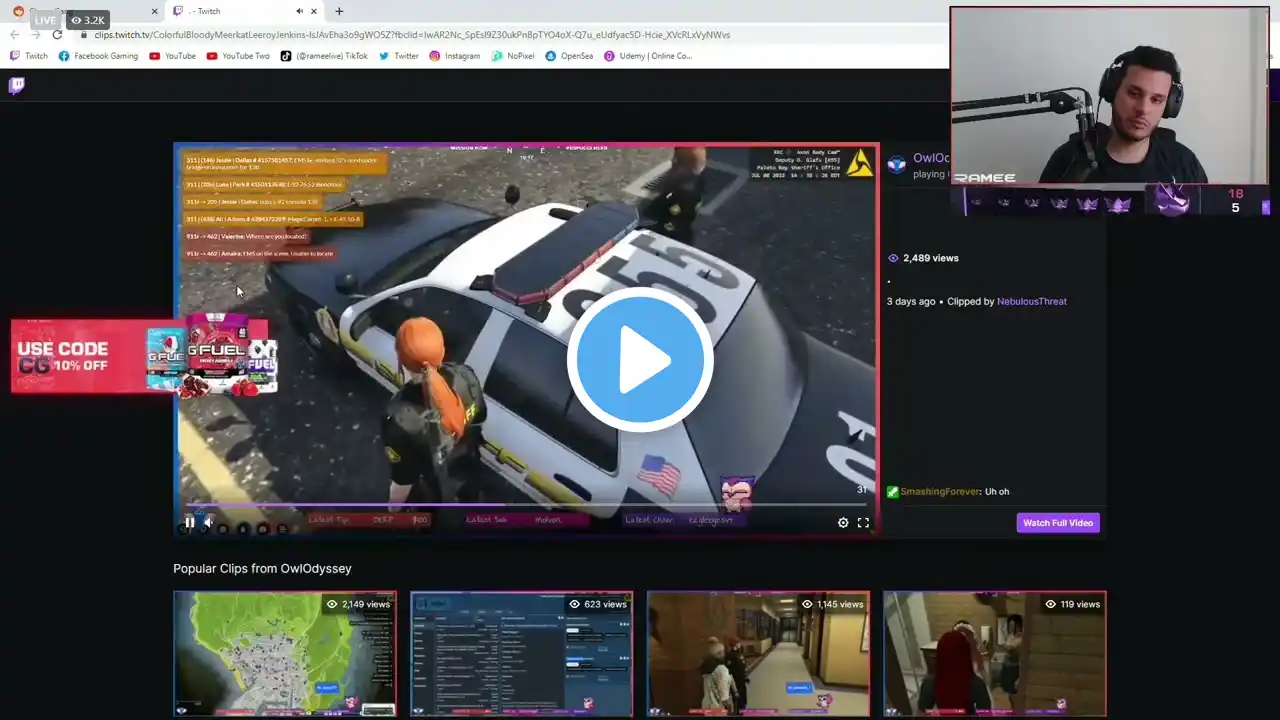
Task: Mute the clip using the player volume icon
Action: click(209, 522)
